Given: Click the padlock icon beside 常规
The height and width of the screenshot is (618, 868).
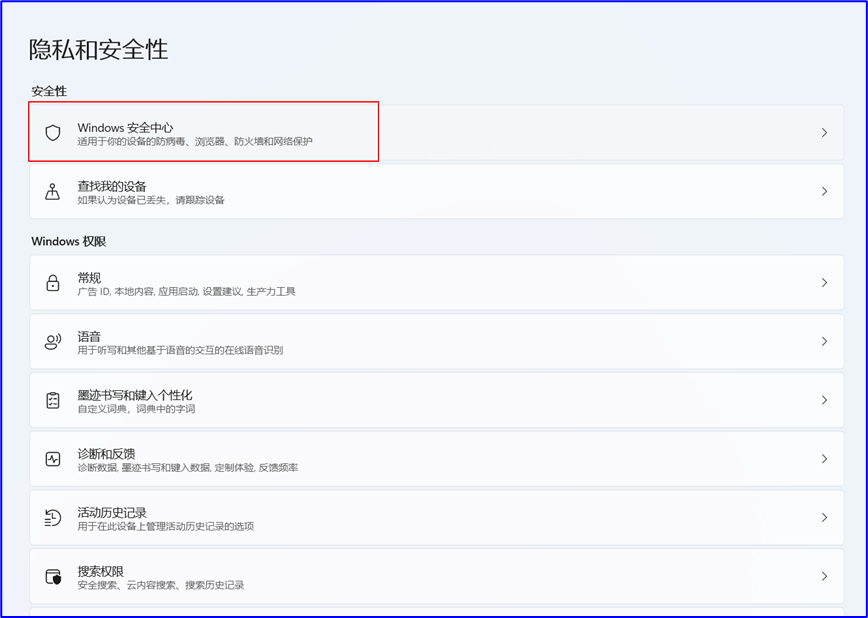Looking at the screenshot, I should (53, 282).
